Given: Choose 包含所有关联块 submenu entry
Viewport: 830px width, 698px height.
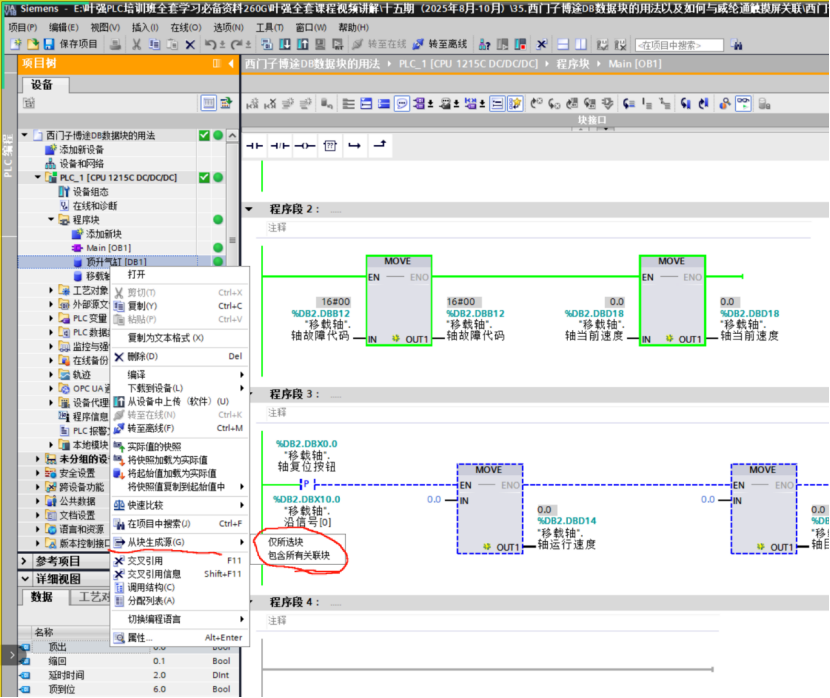Looking at the screenshot, I should point(299,555).
